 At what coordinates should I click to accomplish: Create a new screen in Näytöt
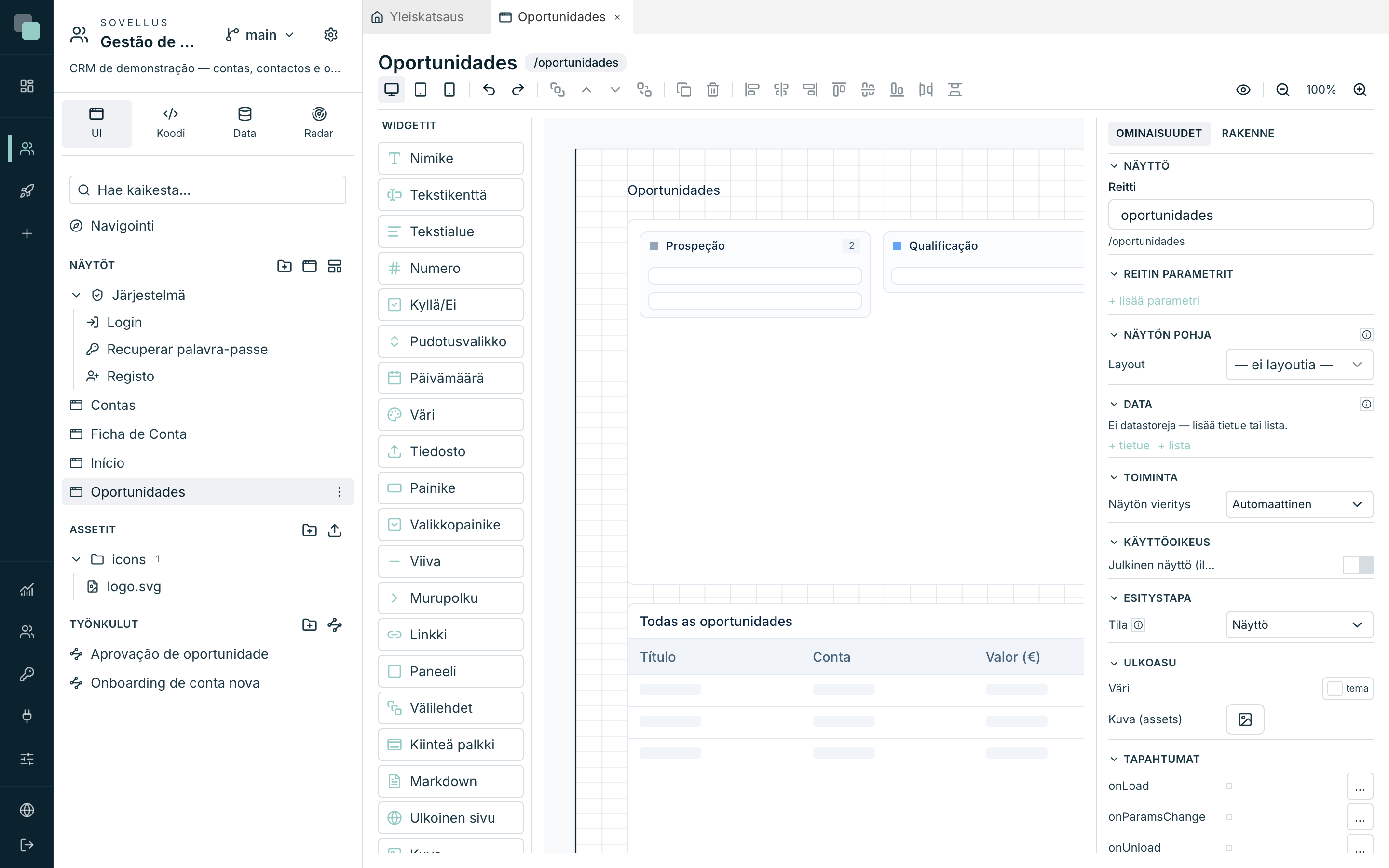(x=309, y=266)
